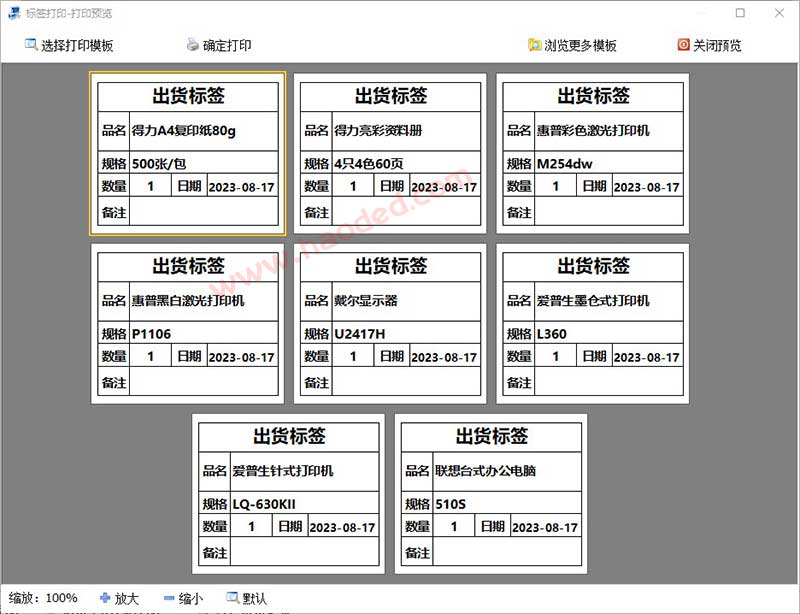
Task: Select the 爱普生墨仓式打印机 label preview
Action: [593, 324]
